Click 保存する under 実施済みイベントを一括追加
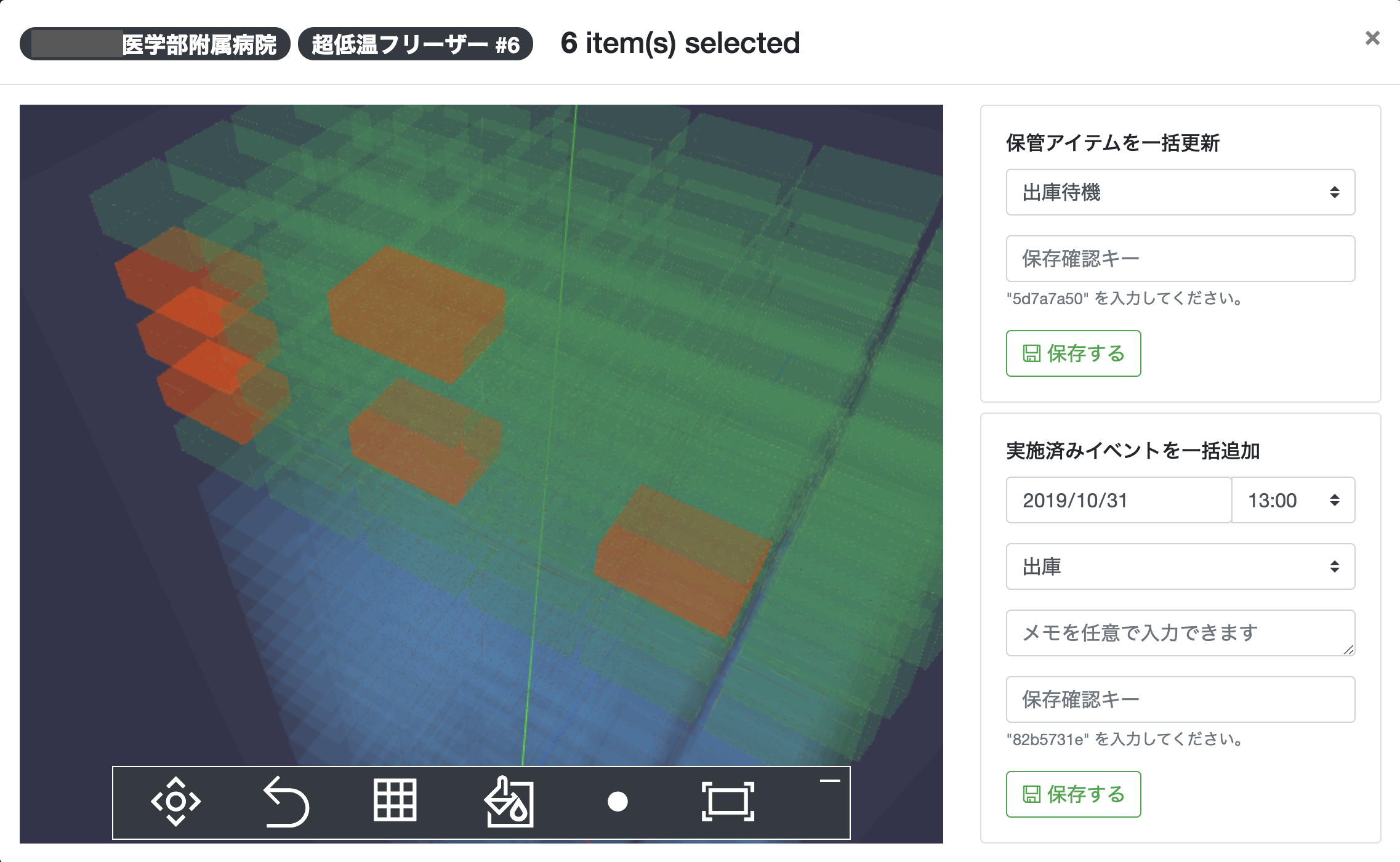Screen dimensions: 1400x862 tap(1073, 794)
